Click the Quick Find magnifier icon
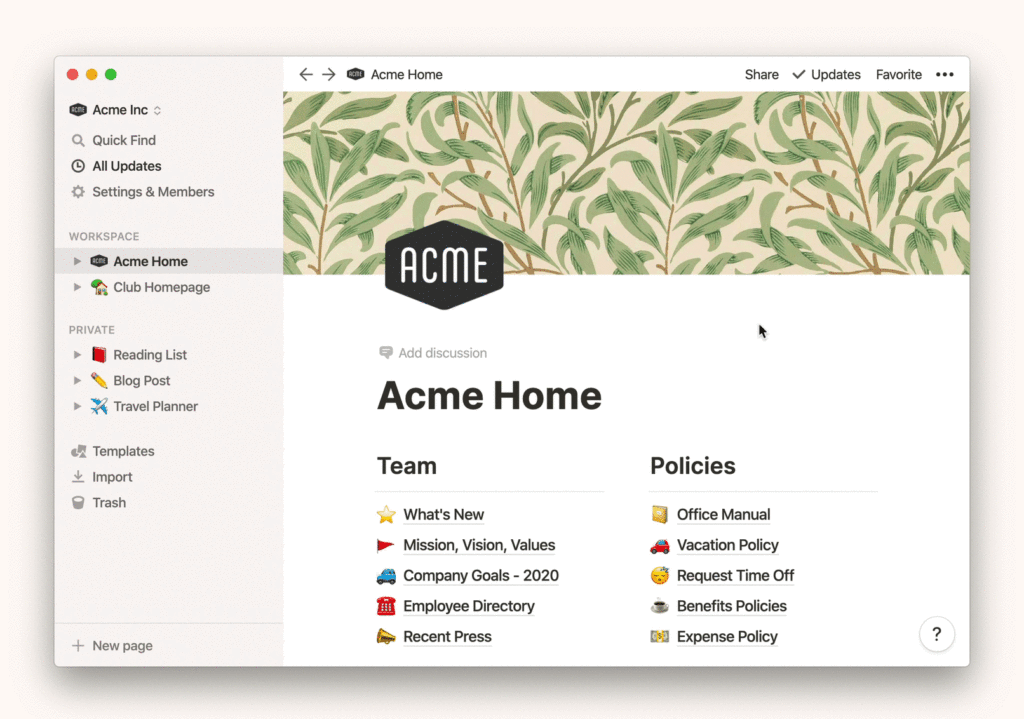 click(x=78, y=140)
